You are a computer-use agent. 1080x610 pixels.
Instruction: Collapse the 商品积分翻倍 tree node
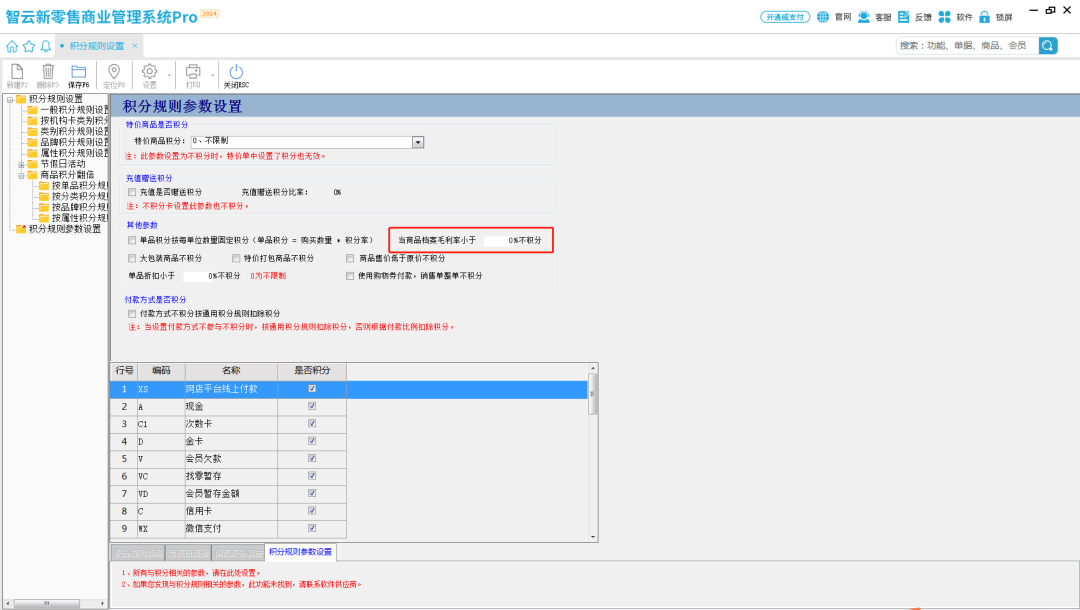pyautogui.click(x=21, y=175)
